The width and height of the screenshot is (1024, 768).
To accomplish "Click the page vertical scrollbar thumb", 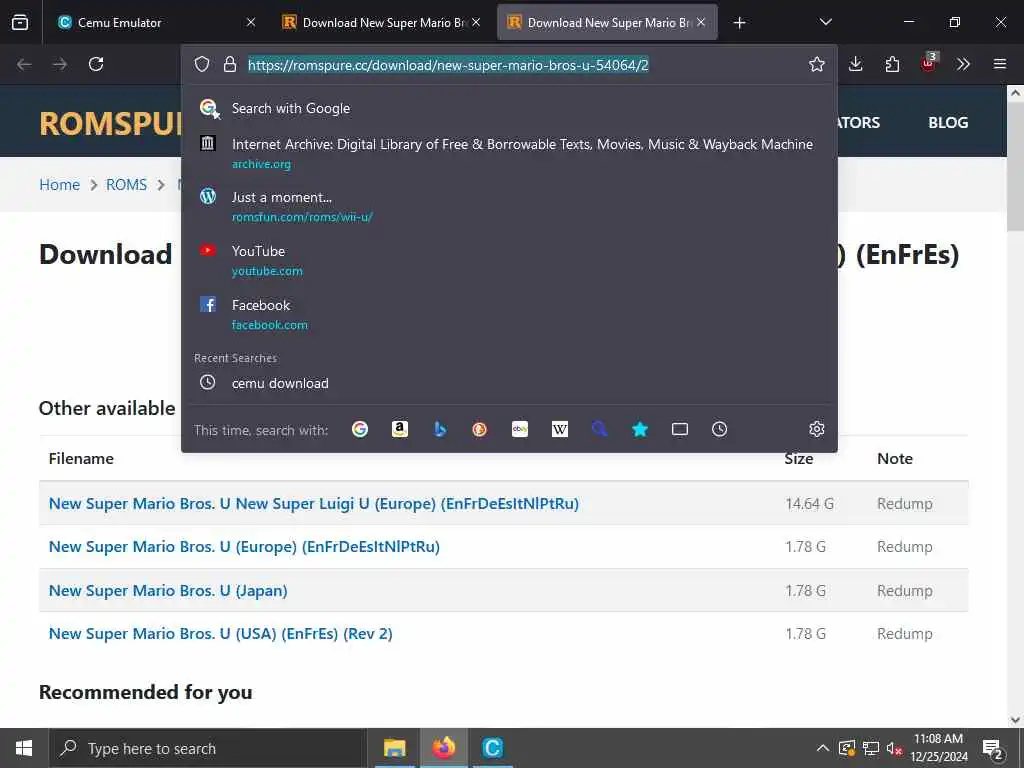I will [x=1015, y=167].
